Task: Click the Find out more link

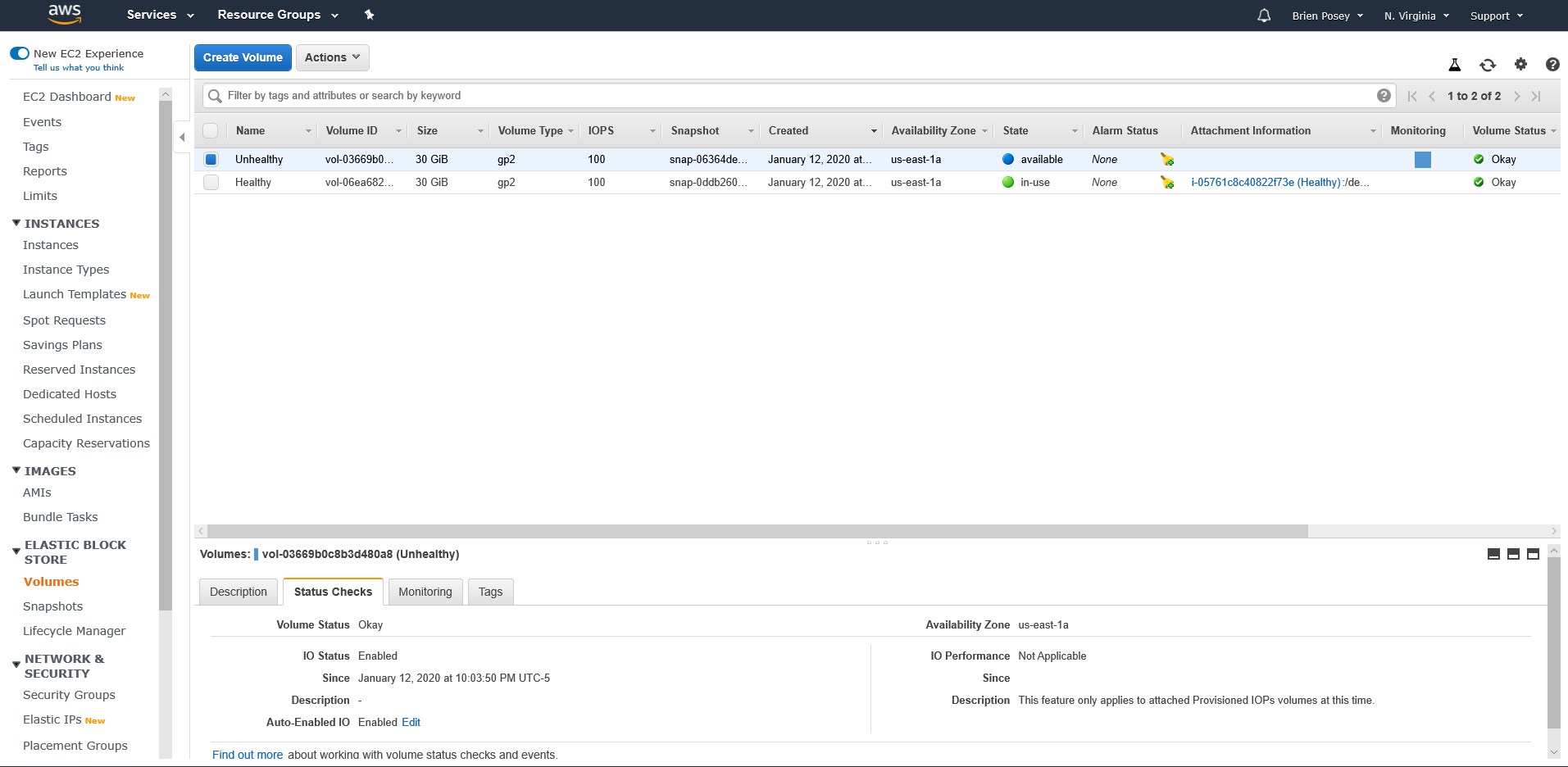Action: pos(248,755)
